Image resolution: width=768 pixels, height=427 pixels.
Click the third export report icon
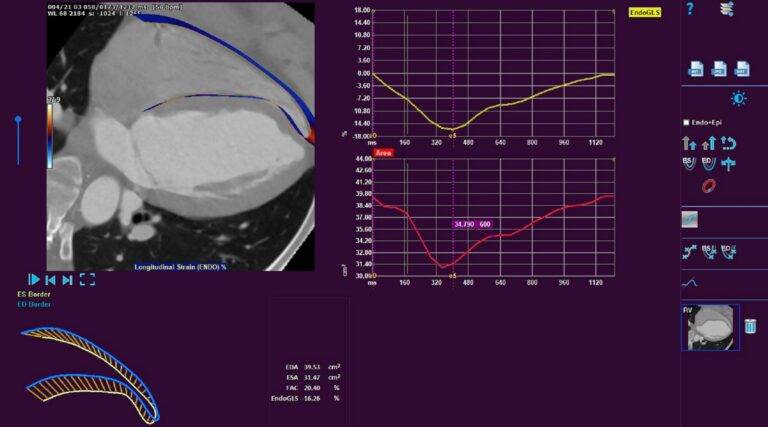point(742,69)
